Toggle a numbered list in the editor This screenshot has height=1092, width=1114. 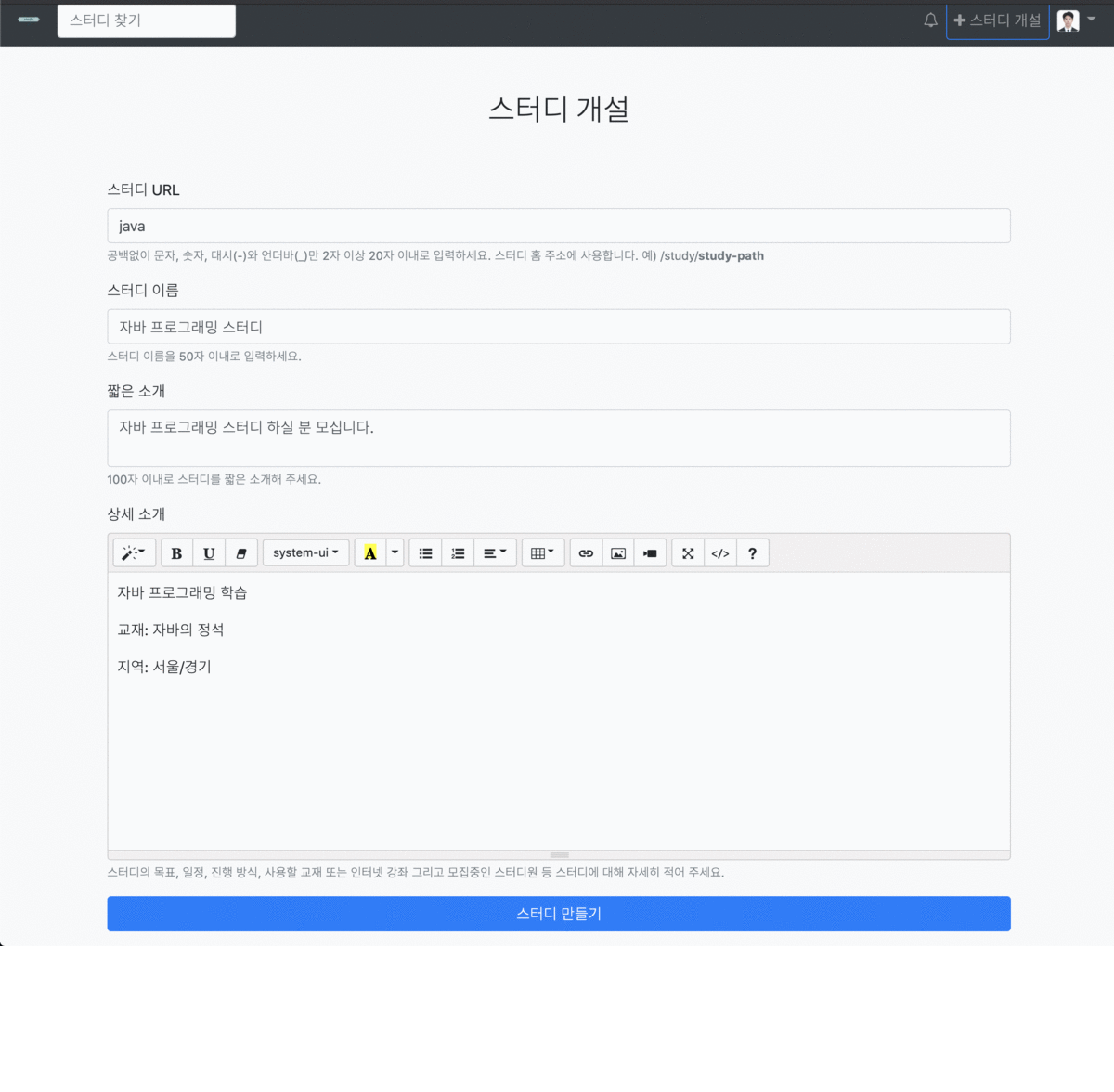(x=458, y=552)
